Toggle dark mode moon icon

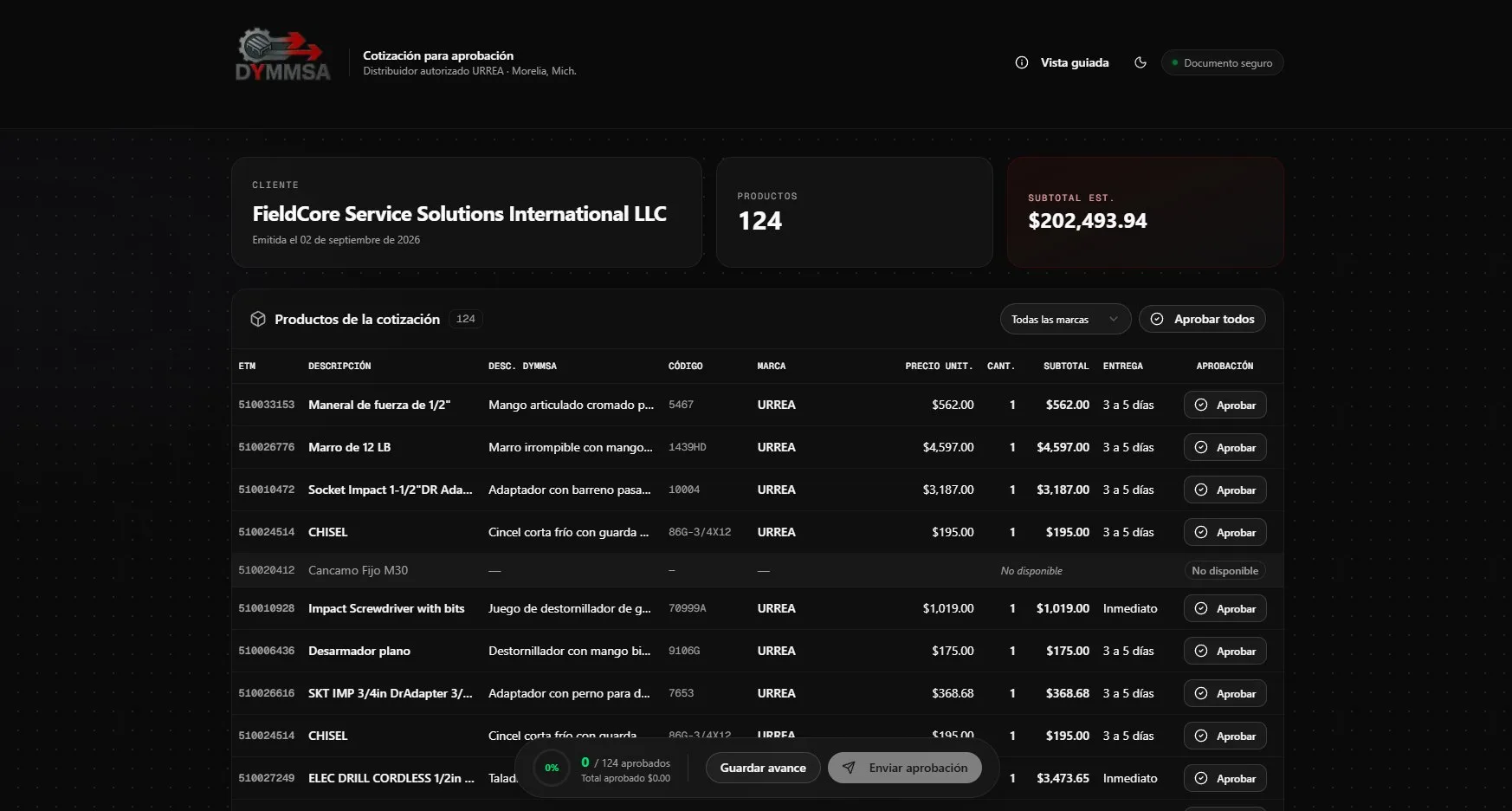1140,62
